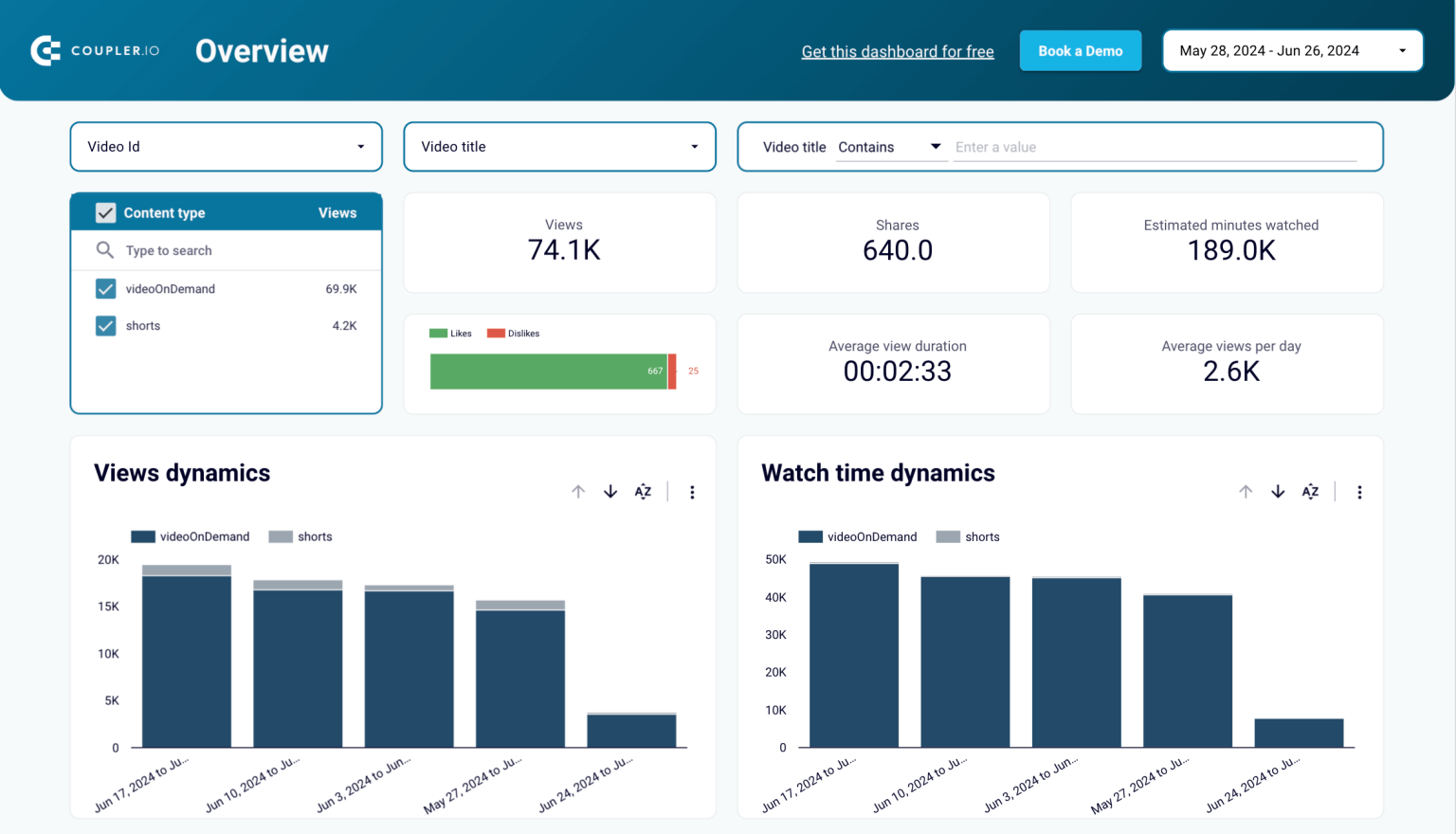Change the Contains match condition dropdown
The image size is (1456, 834).
pos(889,147)
